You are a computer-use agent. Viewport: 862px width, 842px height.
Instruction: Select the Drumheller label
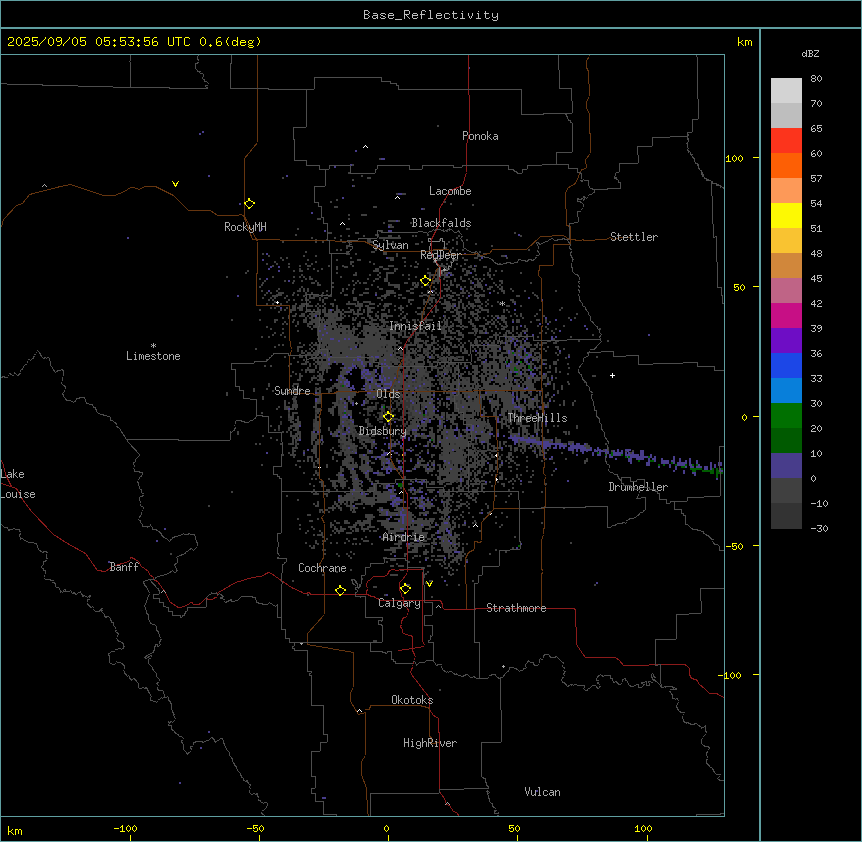[638, 487]
